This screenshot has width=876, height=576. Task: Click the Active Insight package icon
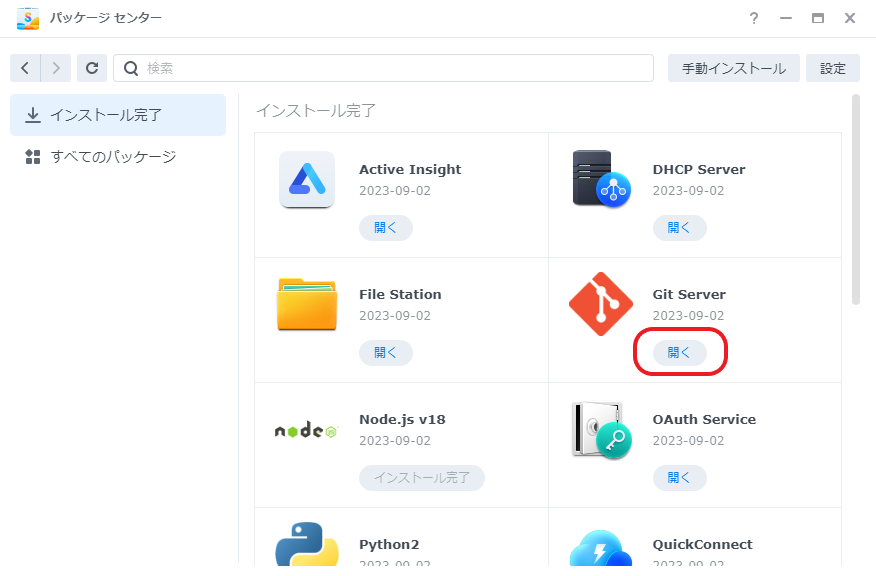coord(307,180)
